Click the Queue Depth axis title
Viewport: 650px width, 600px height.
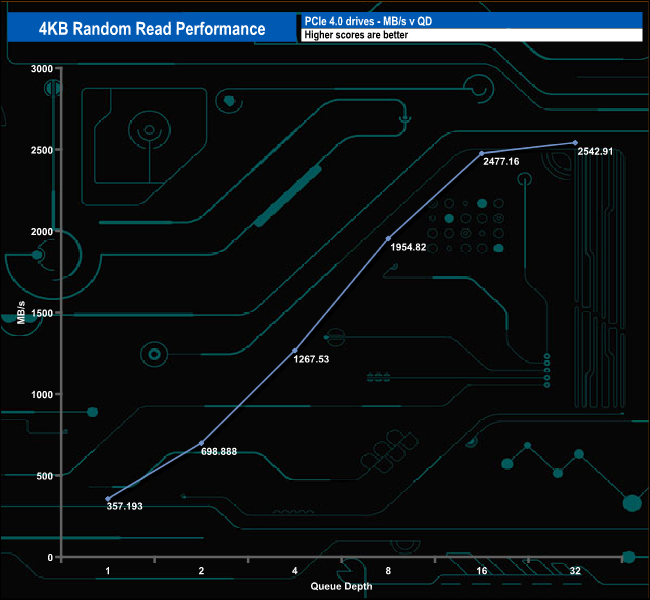tap(341, 585)
